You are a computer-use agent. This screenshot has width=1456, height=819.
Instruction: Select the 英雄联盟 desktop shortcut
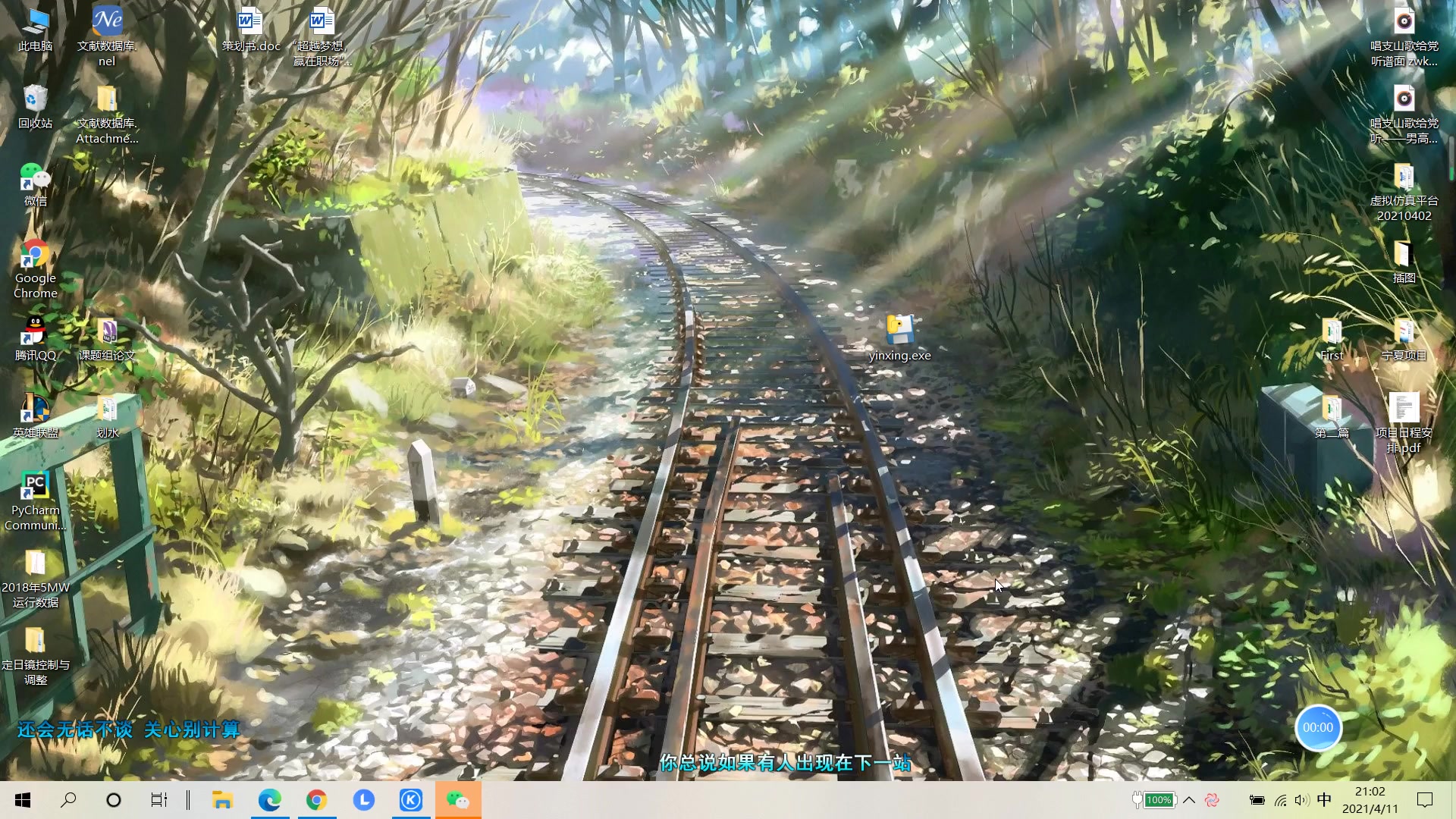click(x=35, y=416)
